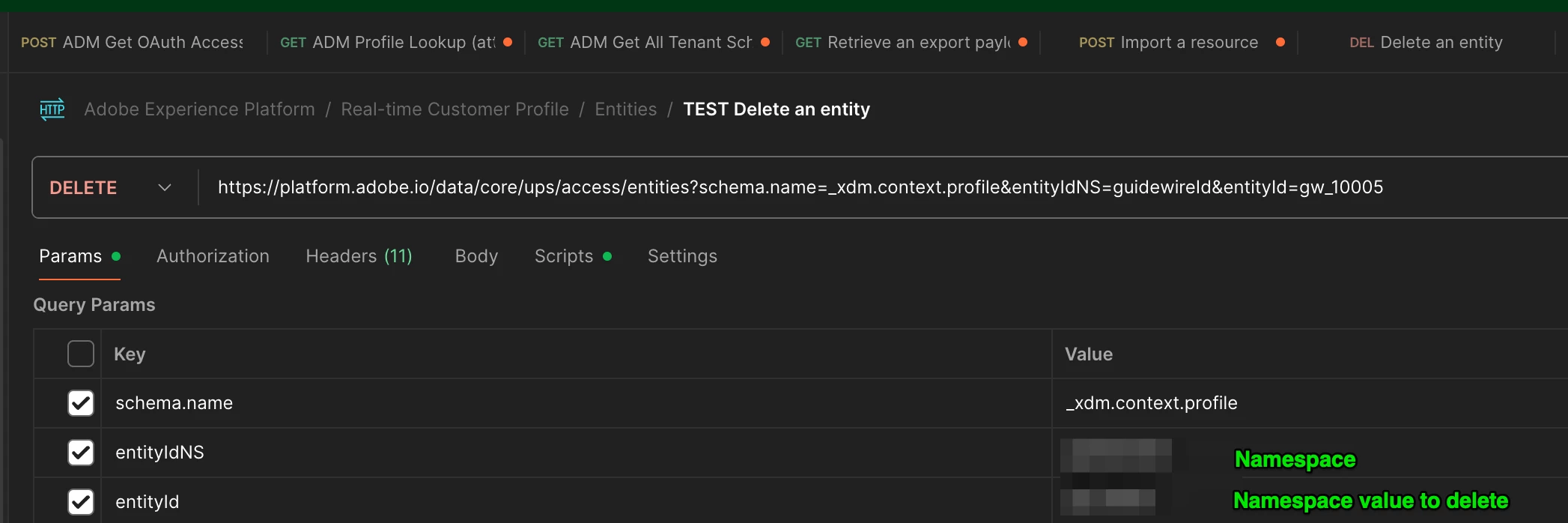Switch to Delete an entity tab

tap(1426, 43)
